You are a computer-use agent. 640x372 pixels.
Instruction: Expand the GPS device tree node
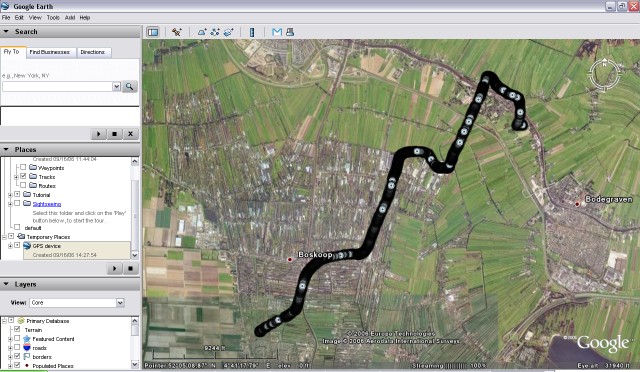[x=10, y=246]
